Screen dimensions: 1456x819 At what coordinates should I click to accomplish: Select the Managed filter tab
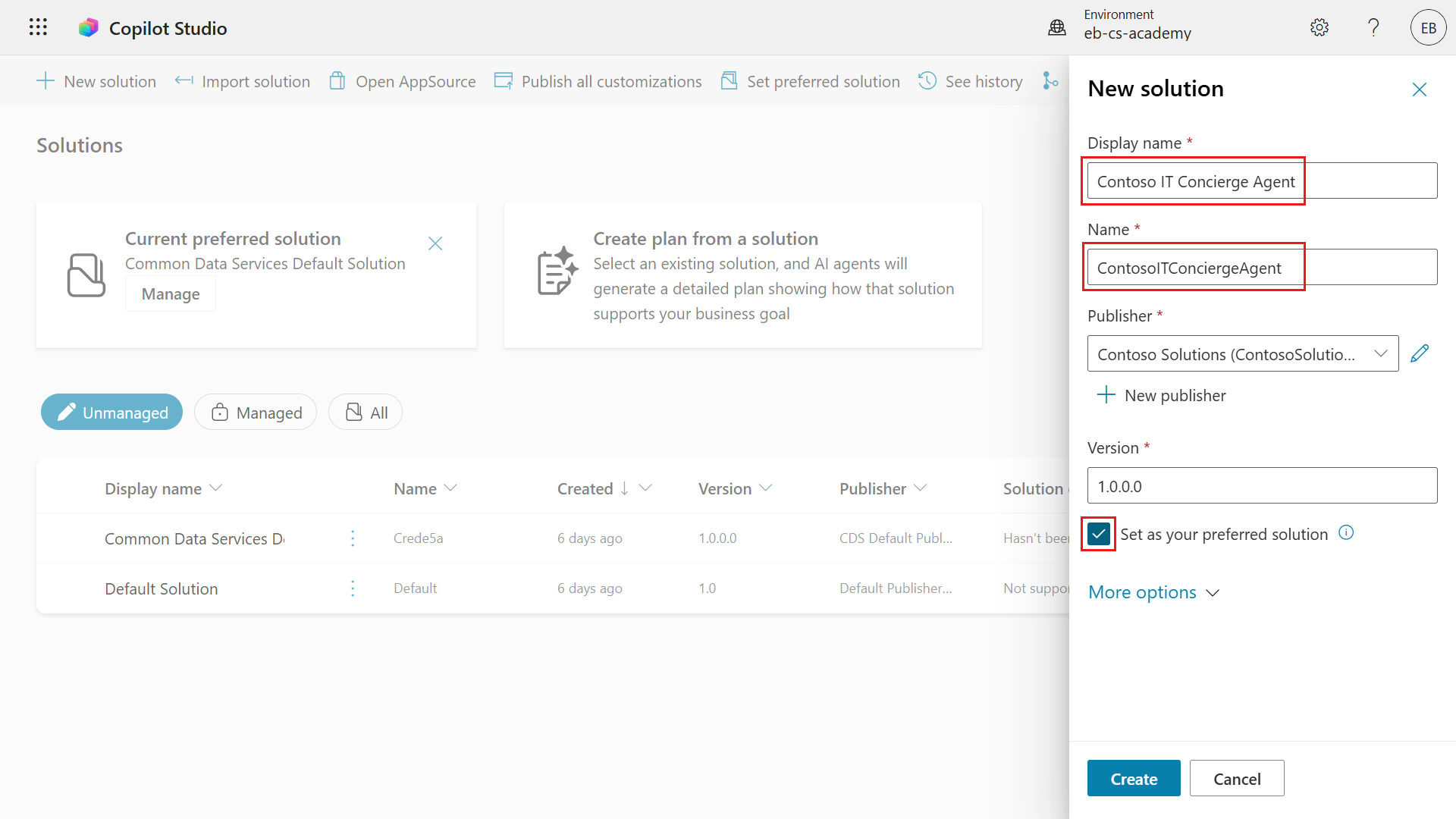point(256,412)
